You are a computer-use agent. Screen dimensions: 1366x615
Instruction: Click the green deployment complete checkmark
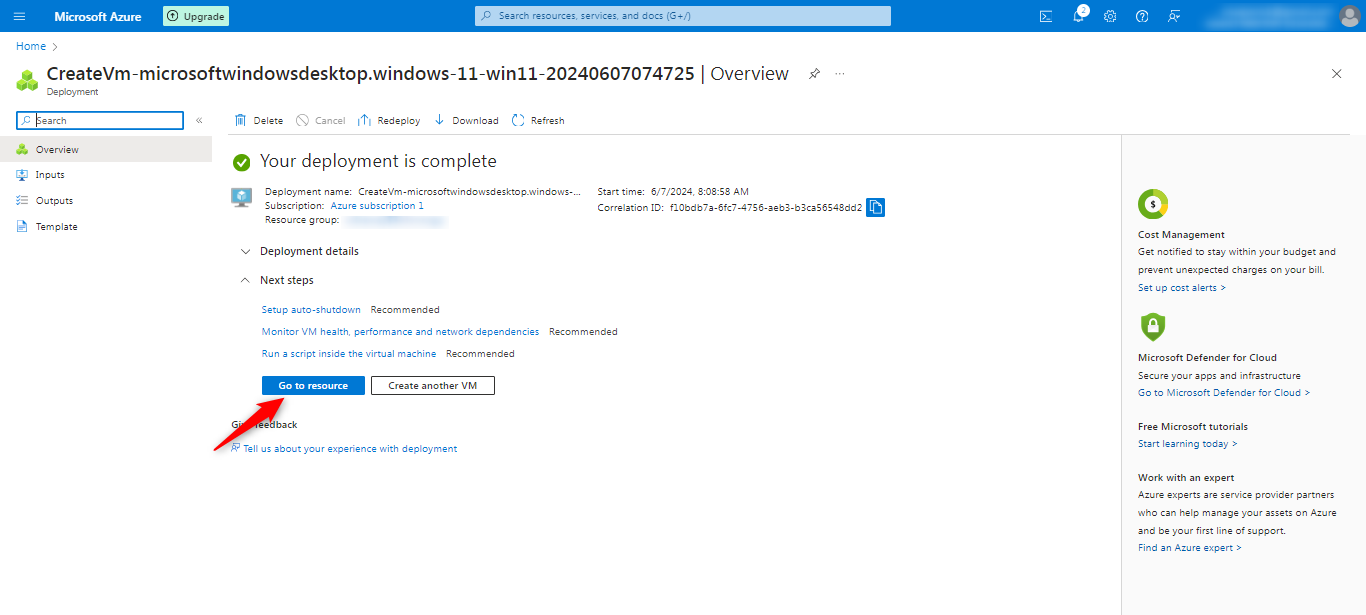pyautogui.click(x=241, y=162)
